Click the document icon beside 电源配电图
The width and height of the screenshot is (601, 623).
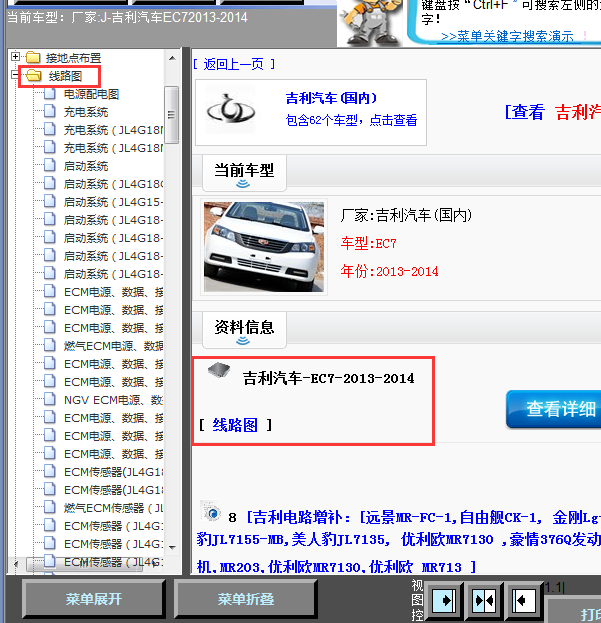[x=50, y=94]
